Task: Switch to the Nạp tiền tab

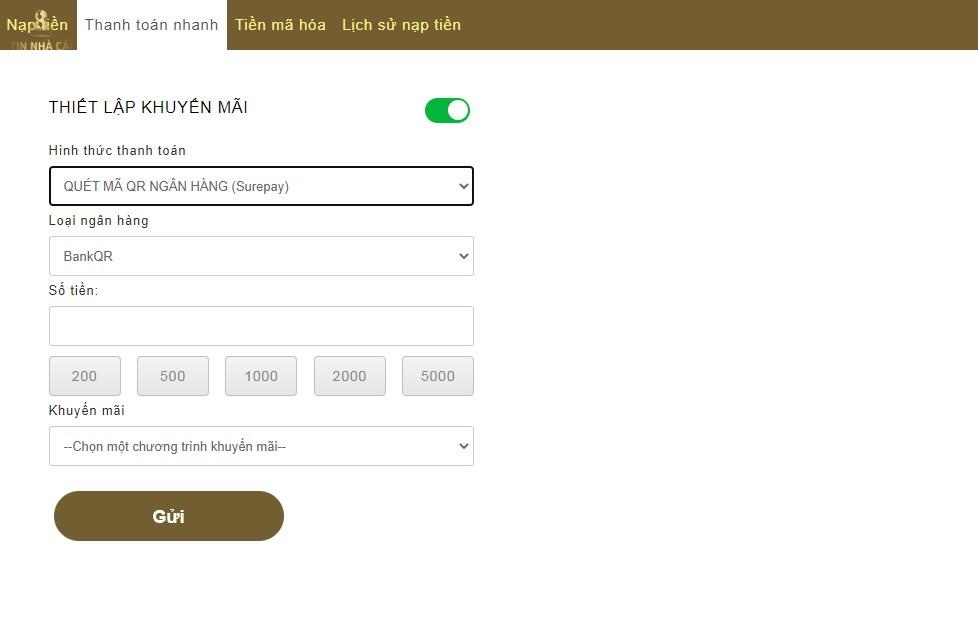Action: 38,25
